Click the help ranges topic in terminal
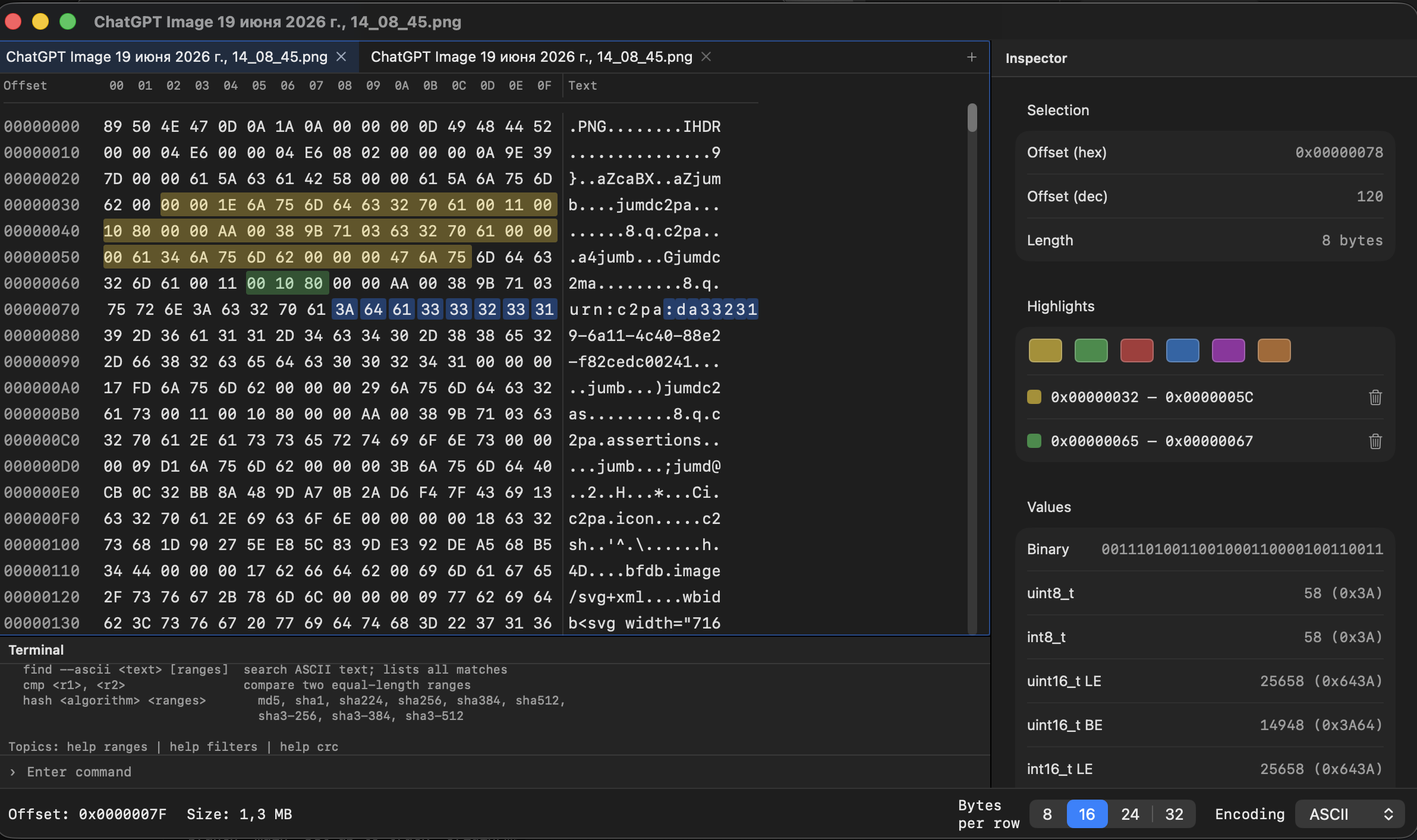The height and width of the screenshot is (840, 1417). tap(107, 747)
